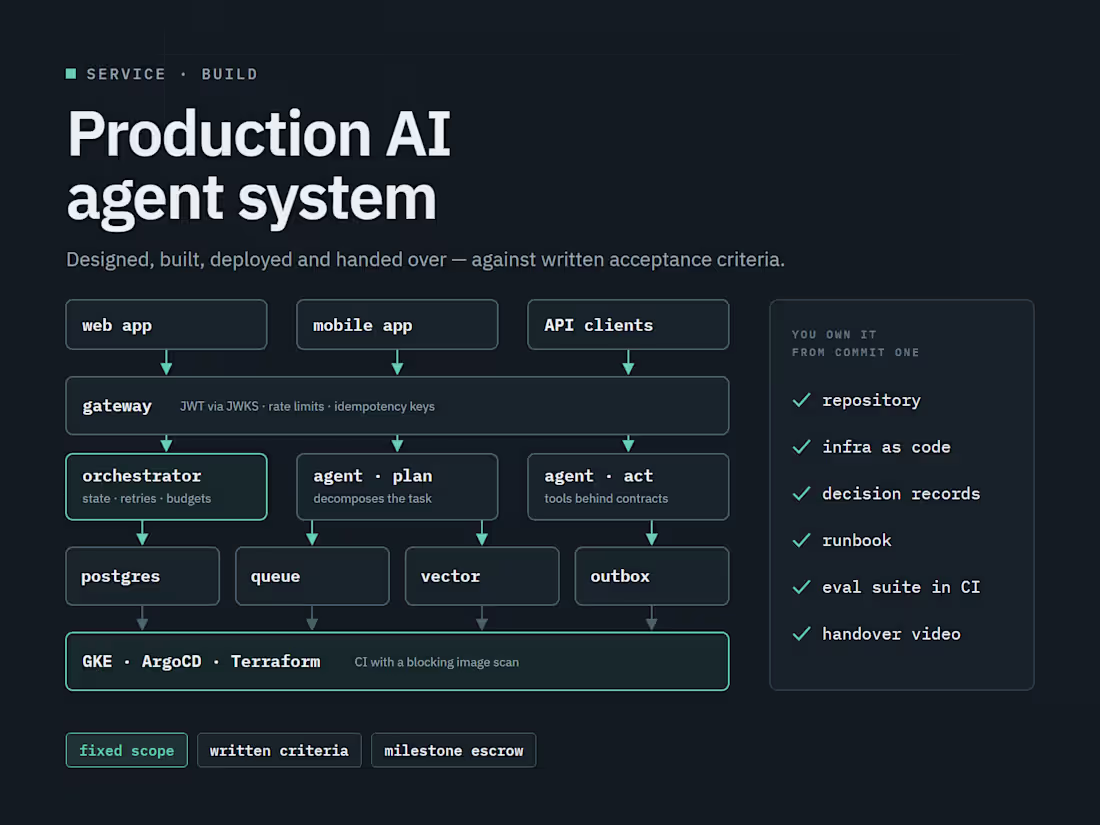This screenshot has width=1100, height=825.
Task: Click the checkmark next to repository
Action: click(x=801, y=400)
